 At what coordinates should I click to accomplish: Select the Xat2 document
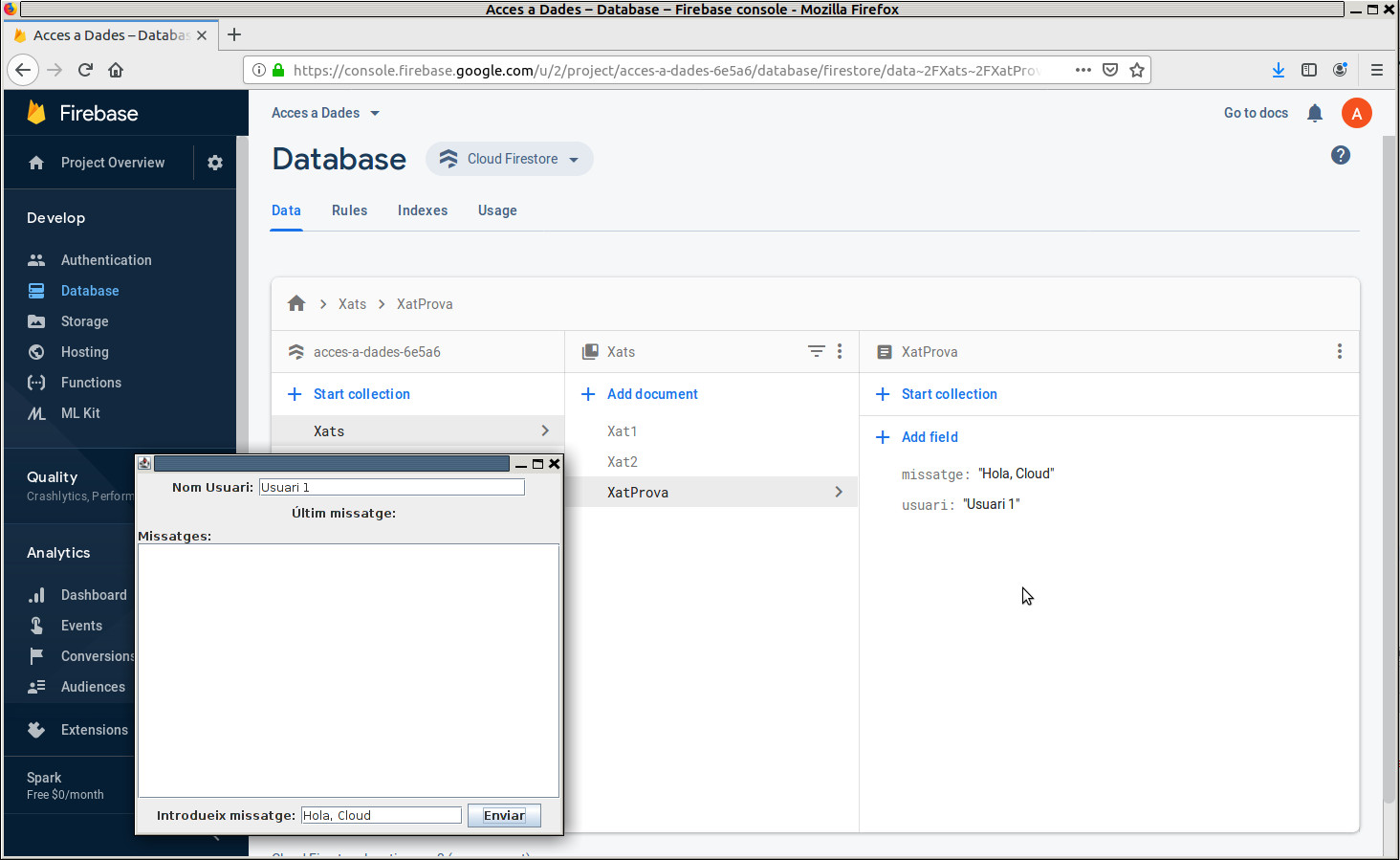623,462
